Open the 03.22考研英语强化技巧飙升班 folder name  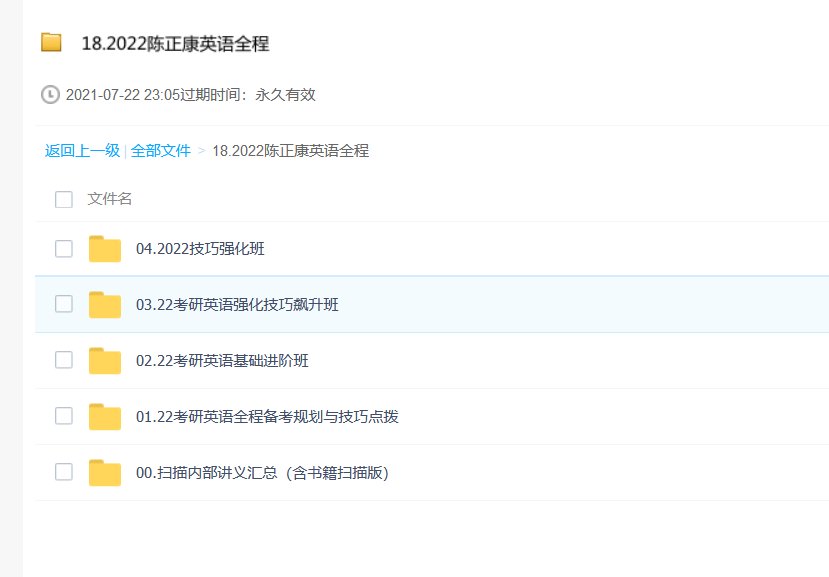click(237, 305)
